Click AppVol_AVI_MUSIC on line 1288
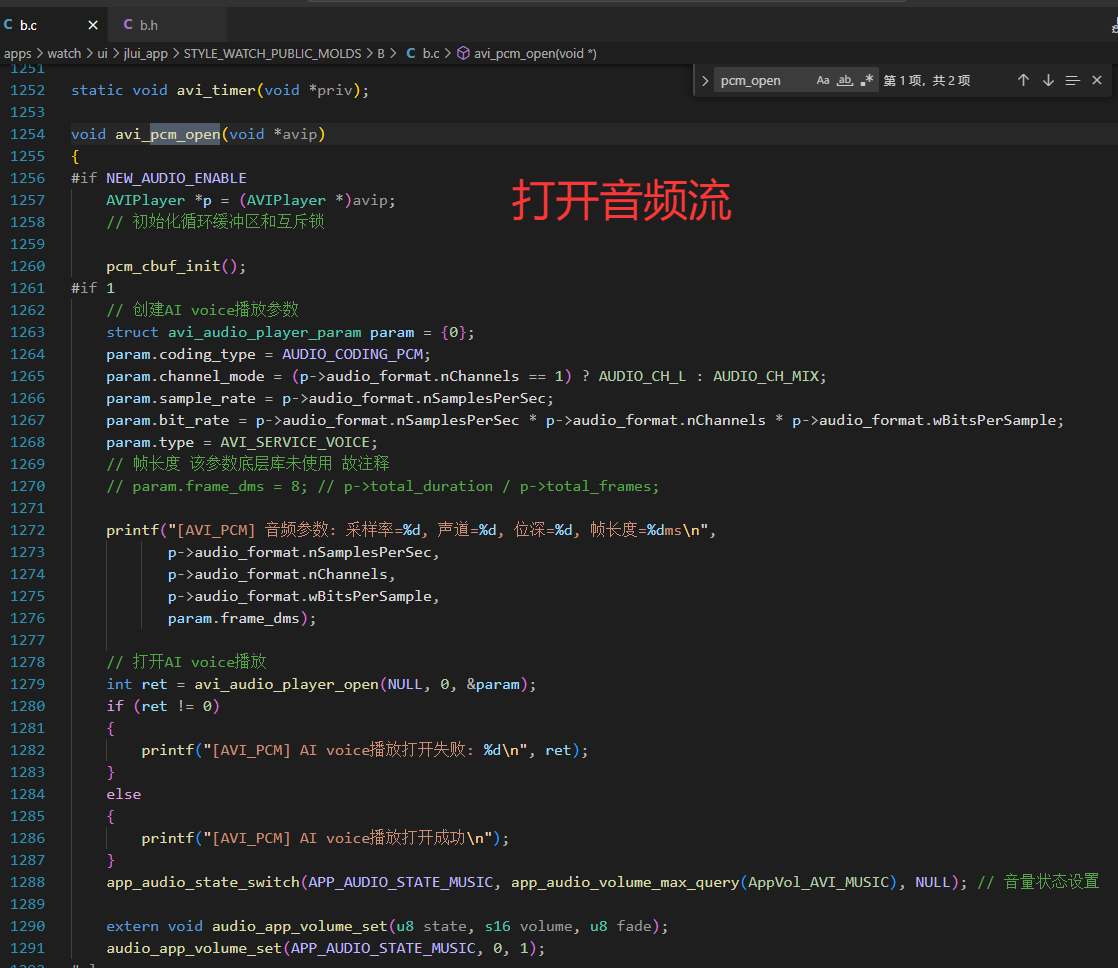The image size is (1118, 968). pos(817,882)
